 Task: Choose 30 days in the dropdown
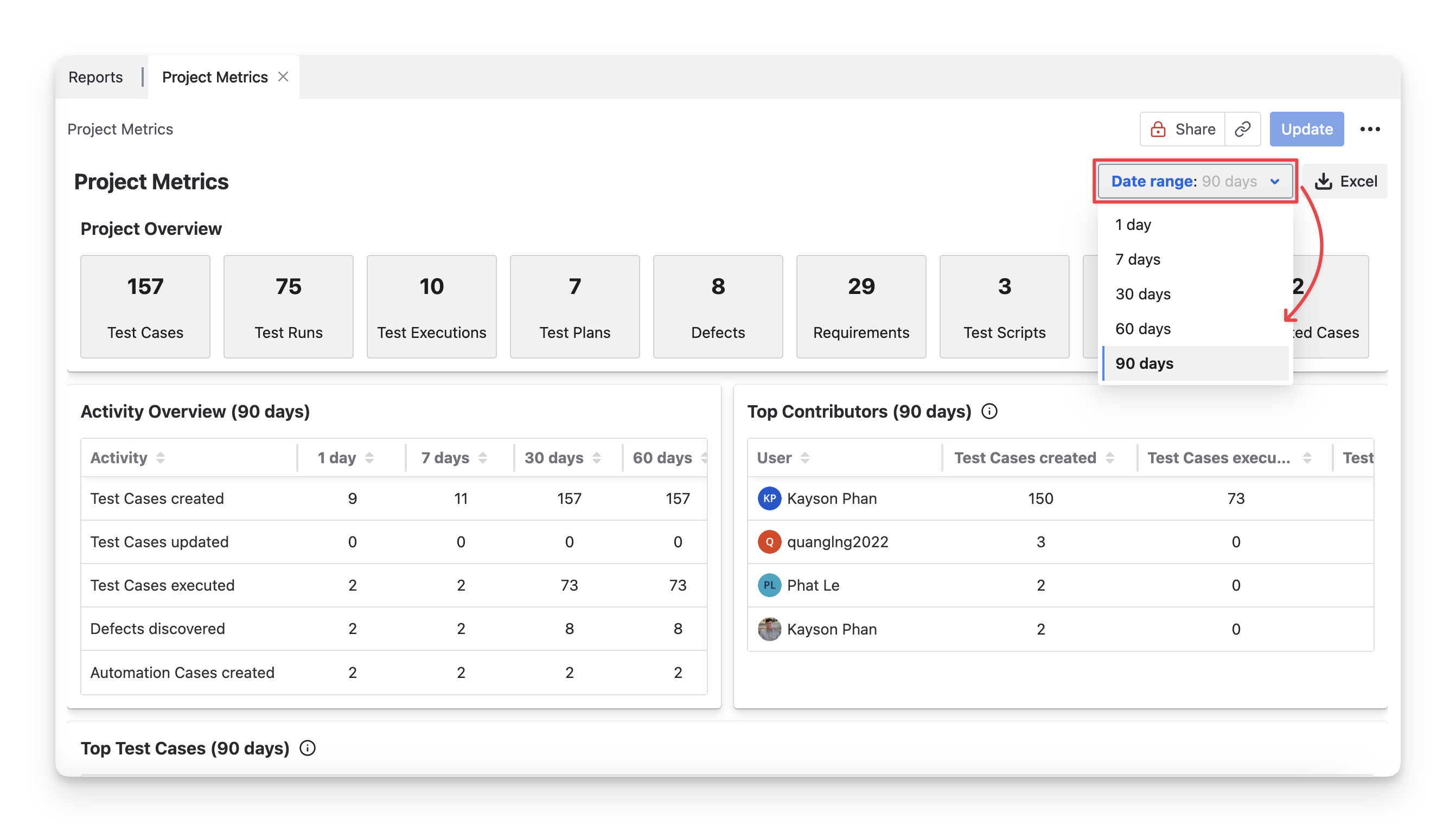(x=1143, y=295)
